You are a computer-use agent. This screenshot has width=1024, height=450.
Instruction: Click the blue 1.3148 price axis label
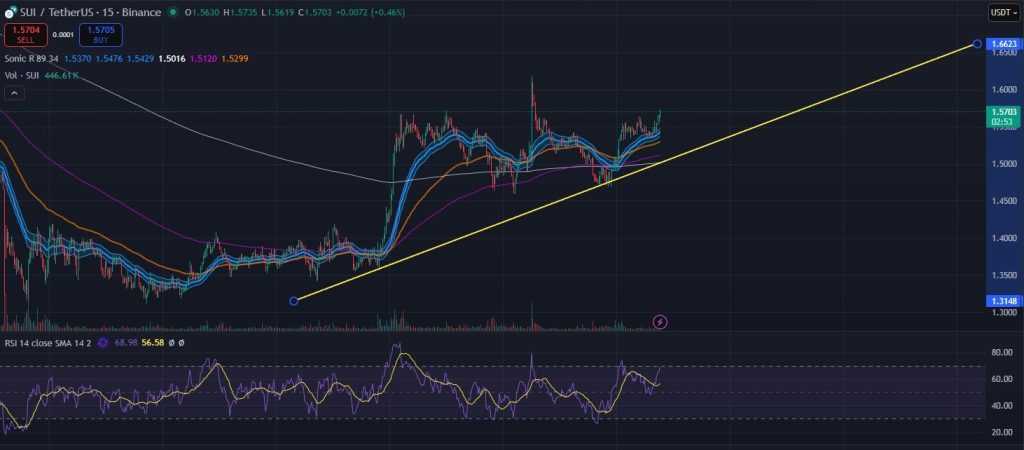click(x=1001, y=301)
